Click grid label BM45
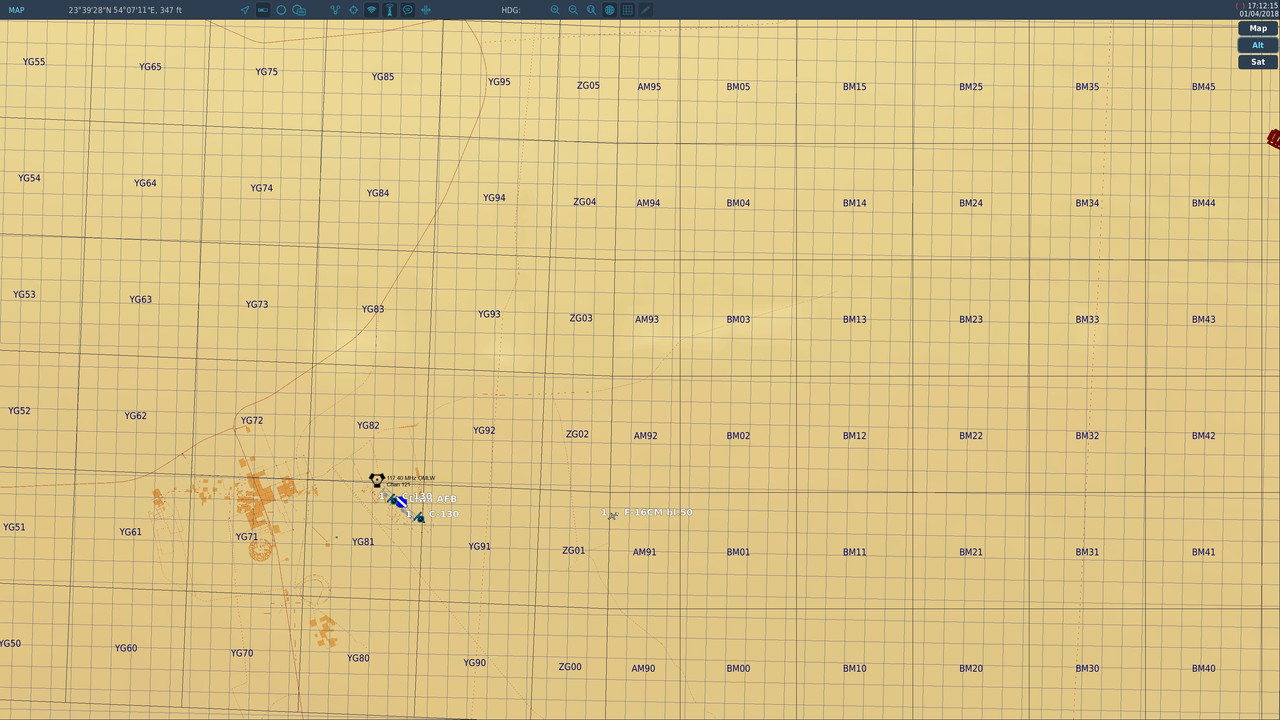 1203,87
